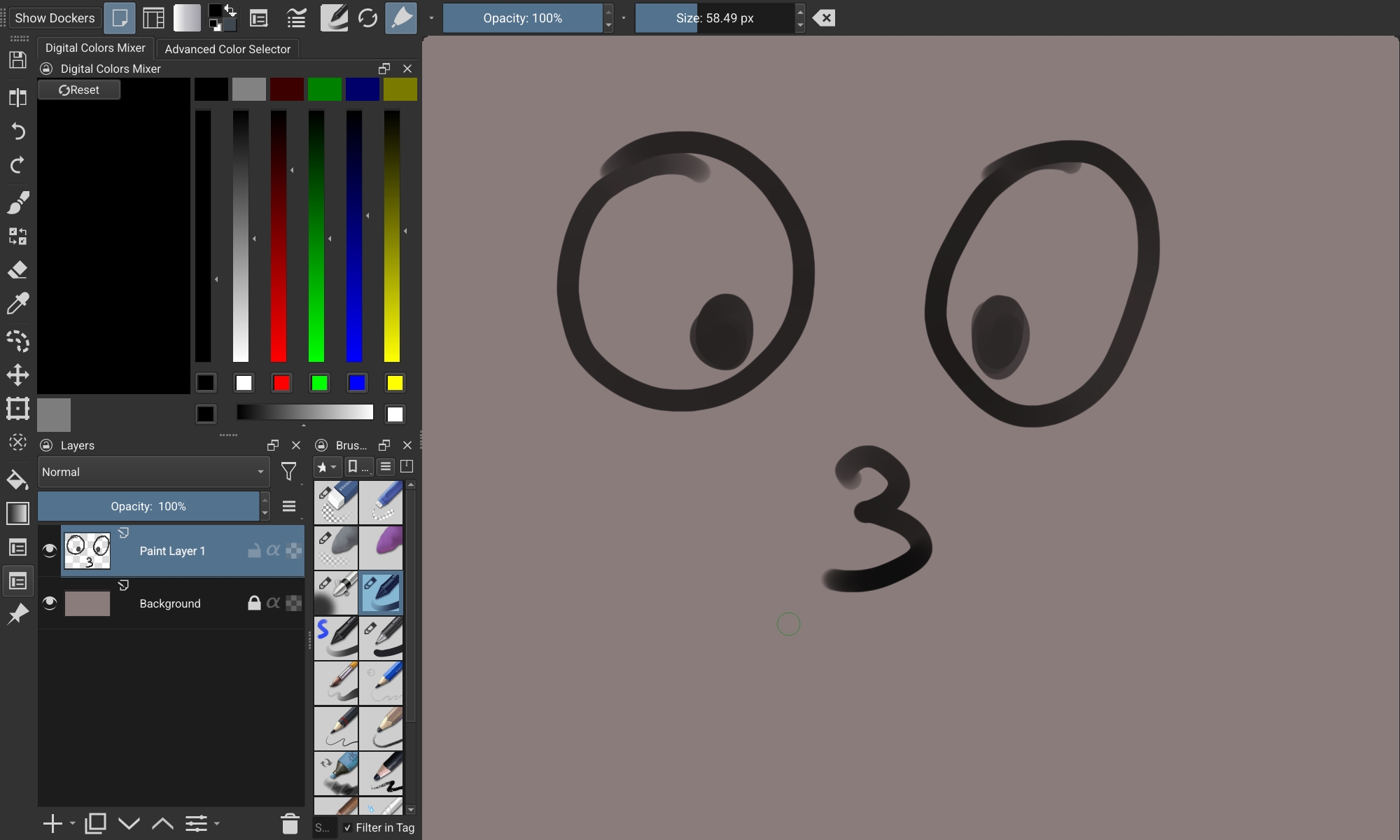Click the red color swatch

click(x=281, y=383)
